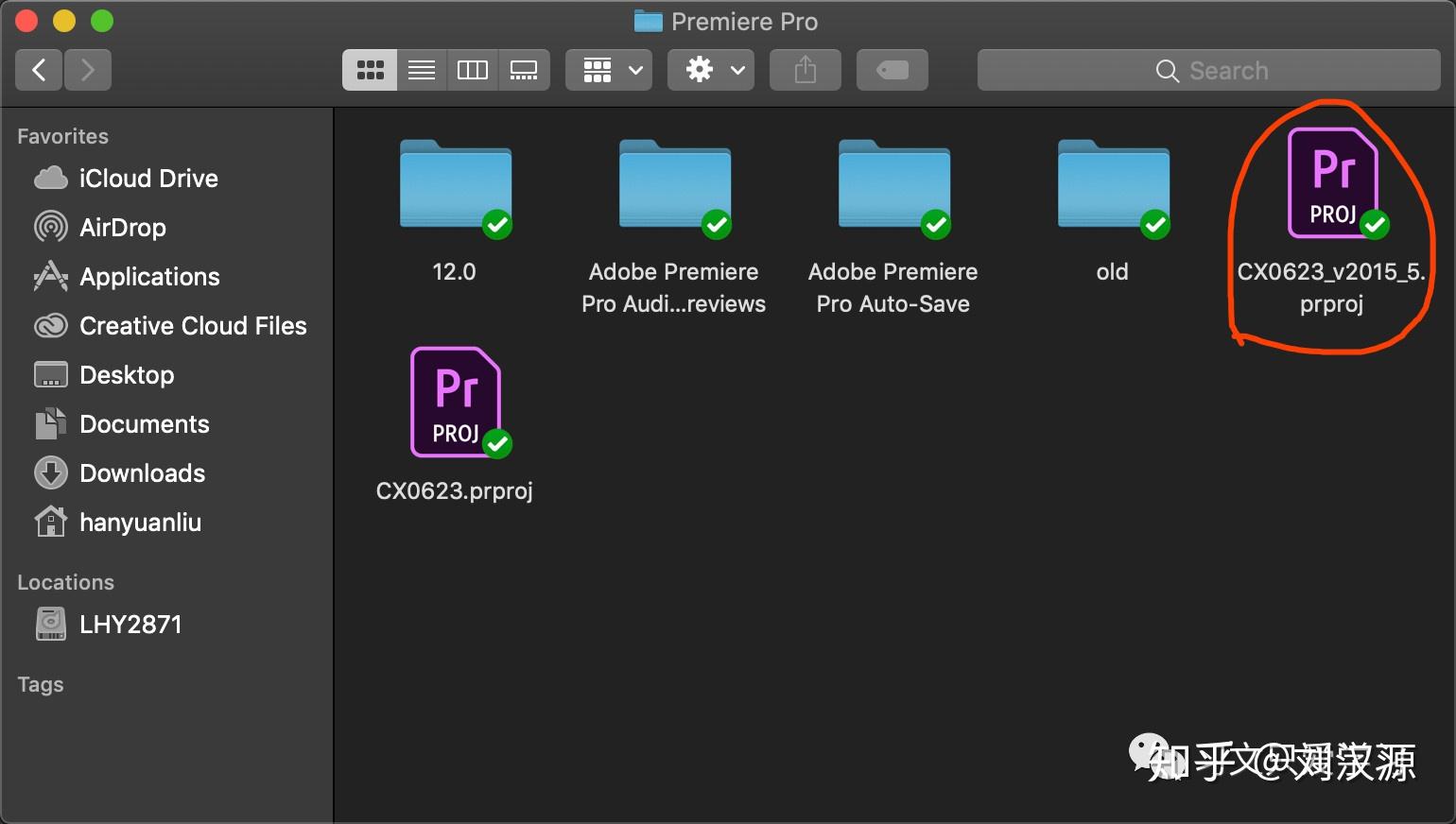1456x824 pixels.
Task: Switch to gallery view
Action: tap(524, 70)
